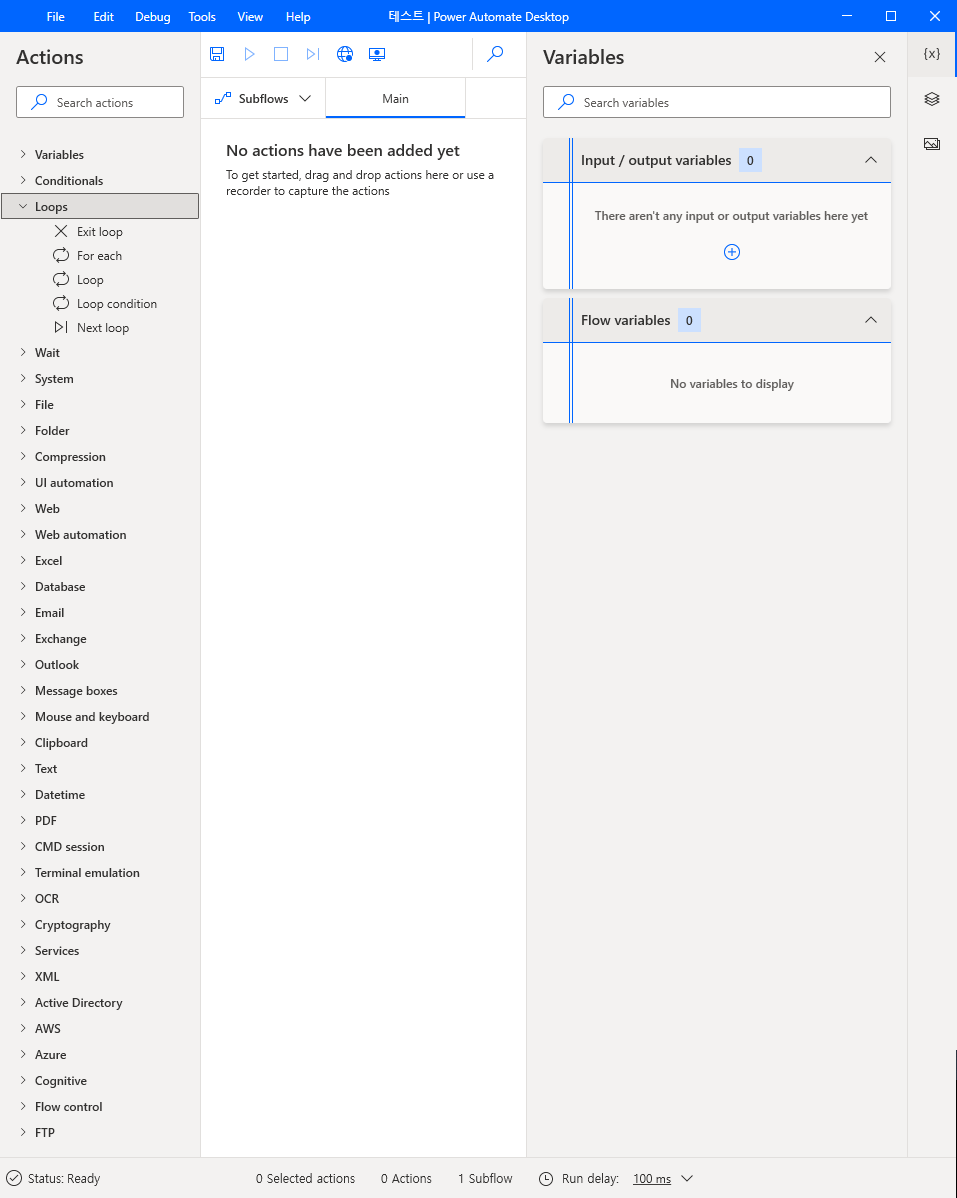This screenshot has width=957, height=1198.
Task: Click the 1 Subflow status text
Action: (x=486, y=1179)
